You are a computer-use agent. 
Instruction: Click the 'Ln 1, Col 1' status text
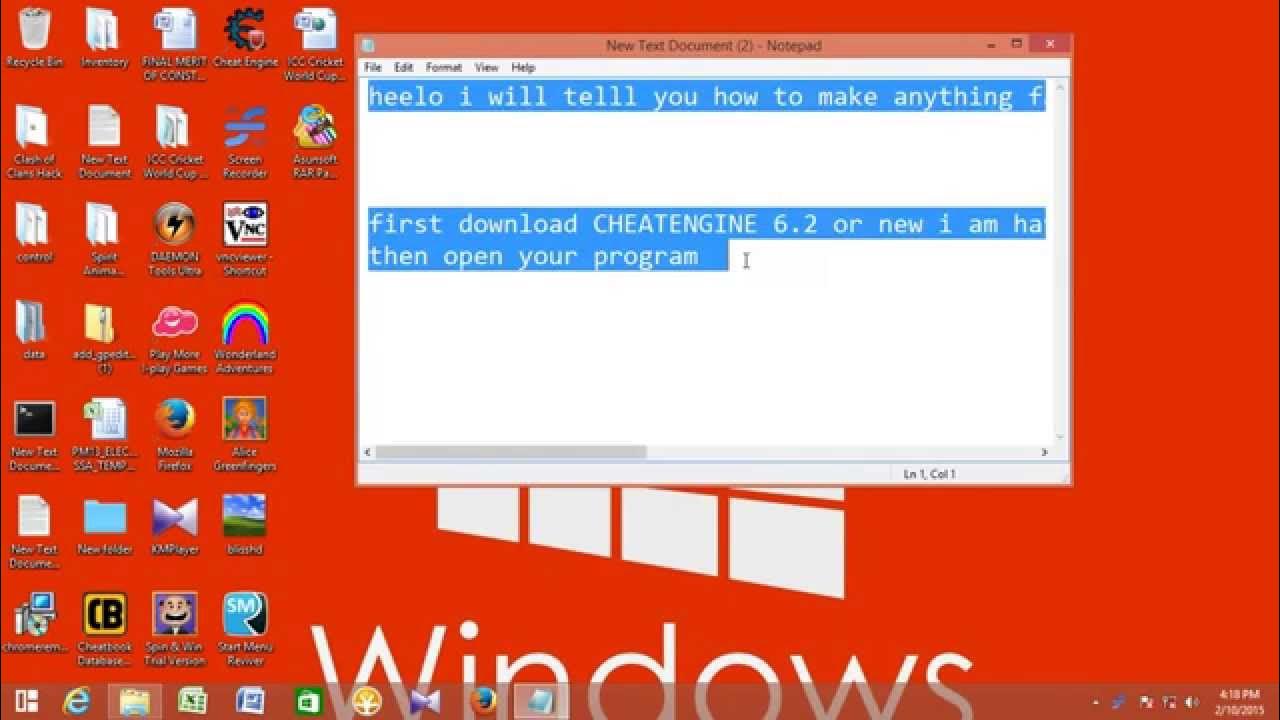click(x=930, y=474)
